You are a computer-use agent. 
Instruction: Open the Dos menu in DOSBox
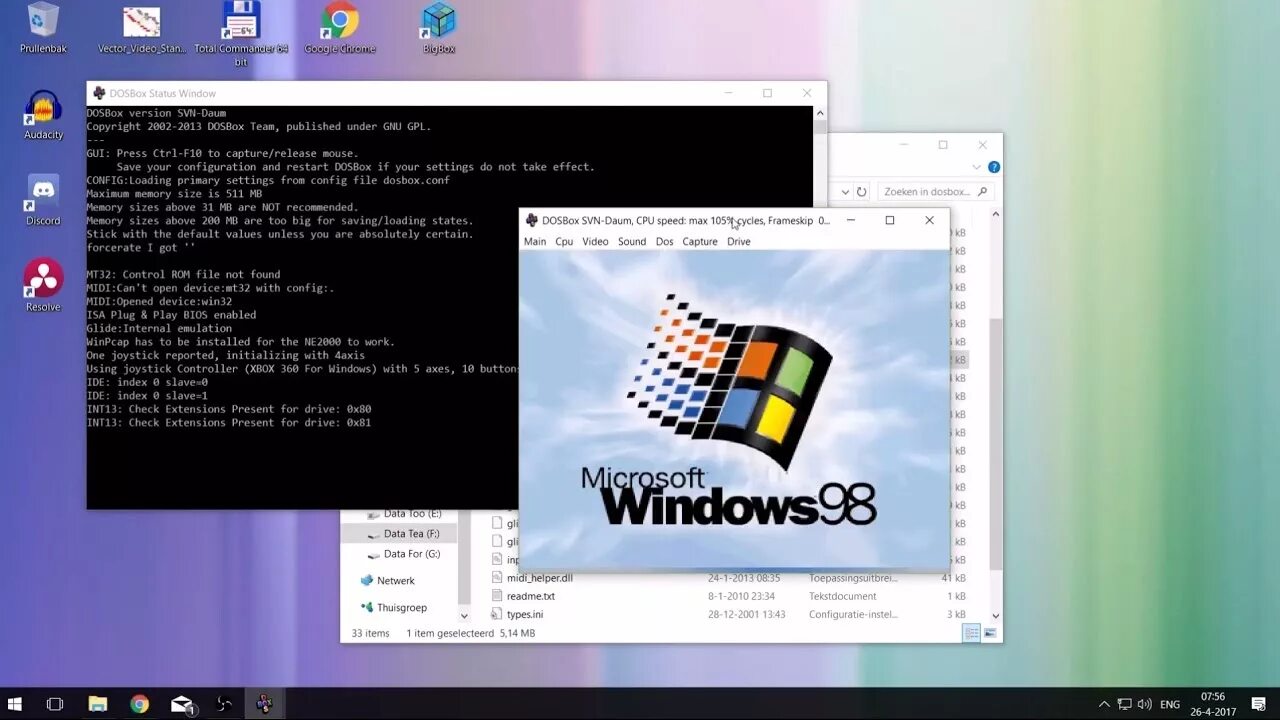click(x=665, y=241)
